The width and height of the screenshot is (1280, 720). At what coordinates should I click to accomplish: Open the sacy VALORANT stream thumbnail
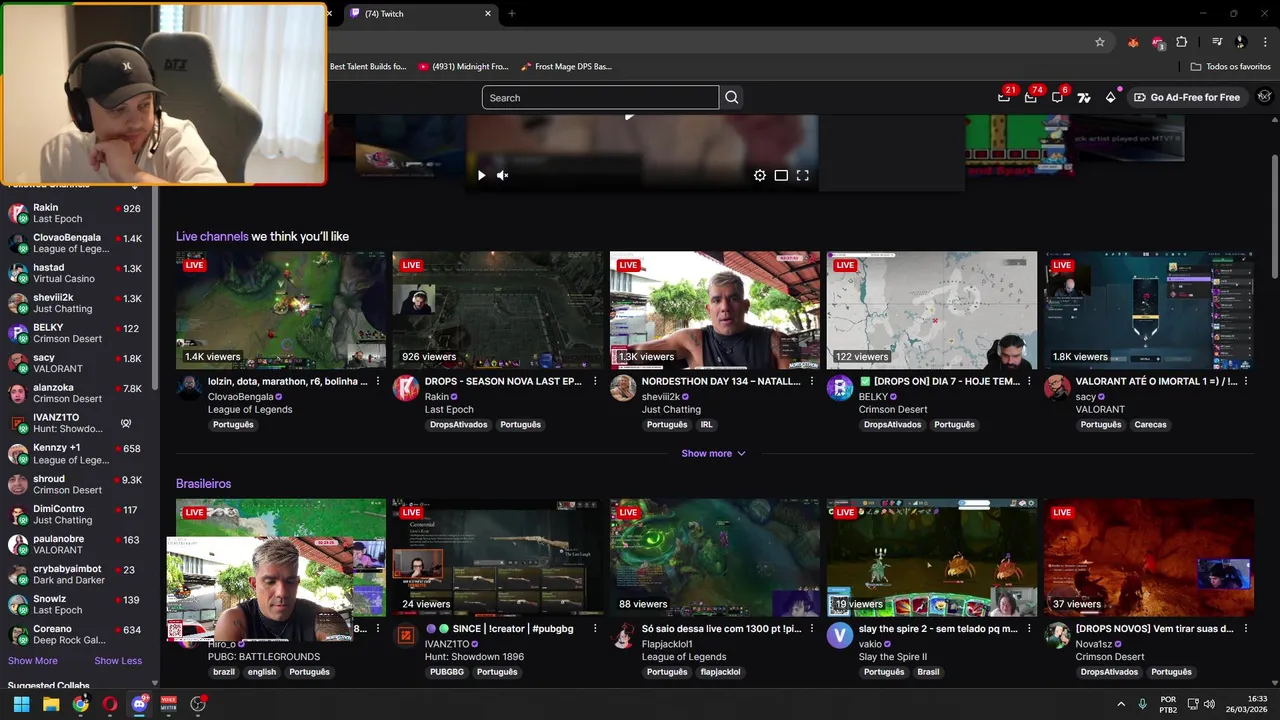coord(1149,310)
